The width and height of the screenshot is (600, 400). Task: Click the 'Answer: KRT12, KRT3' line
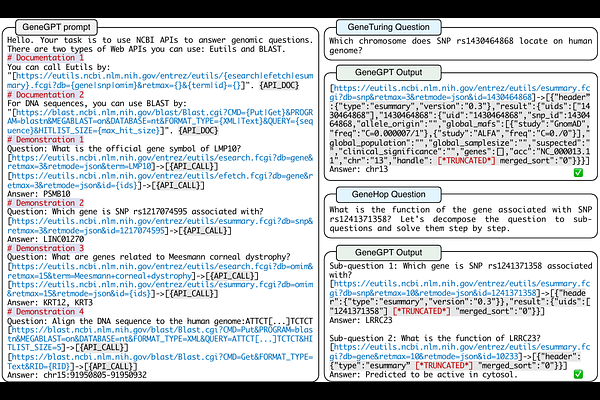[x=50, y=302]
